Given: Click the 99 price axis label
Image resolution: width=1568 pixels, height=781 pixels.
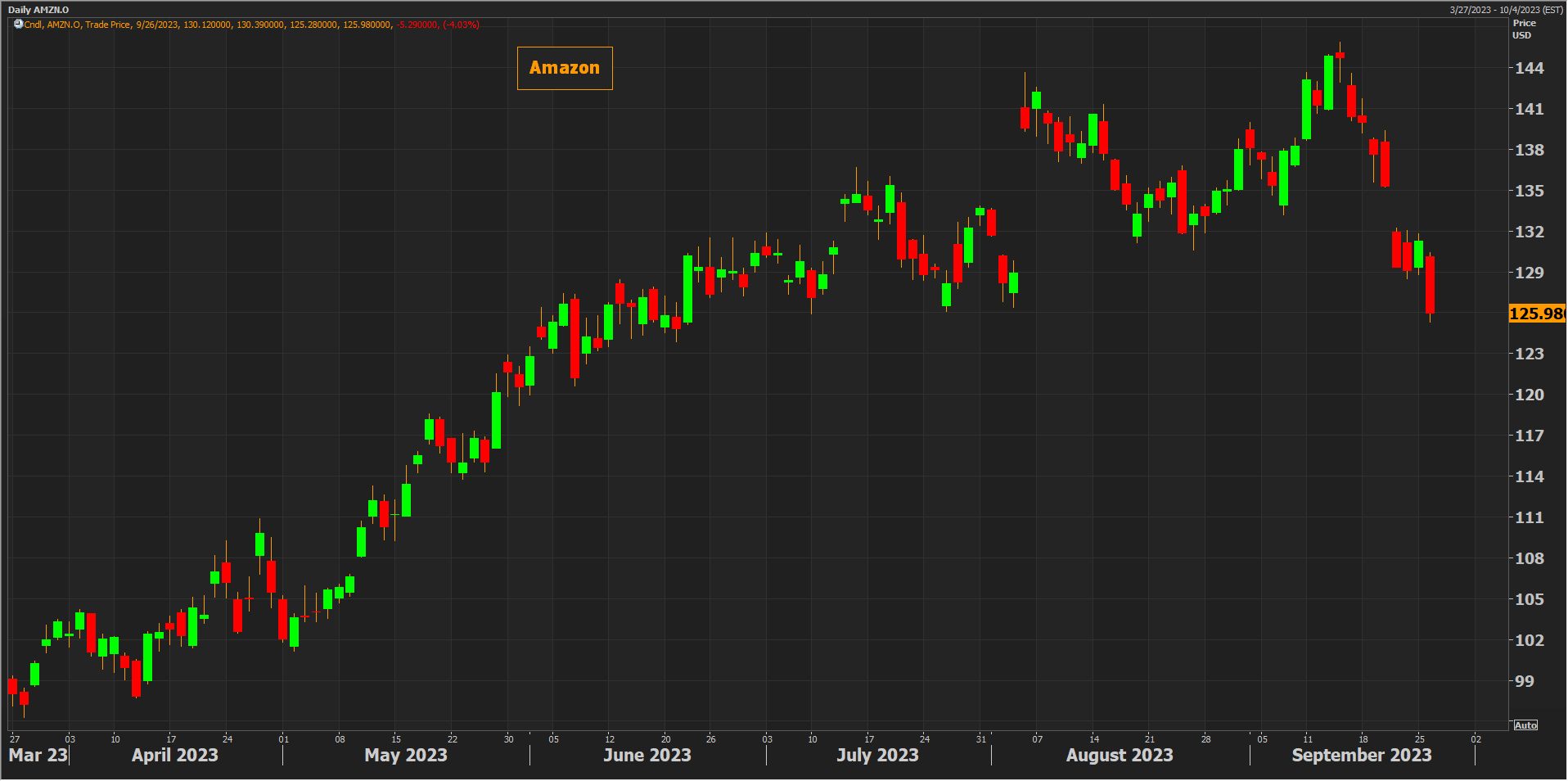Looking at the screenshot, I should coord(1524,681).
